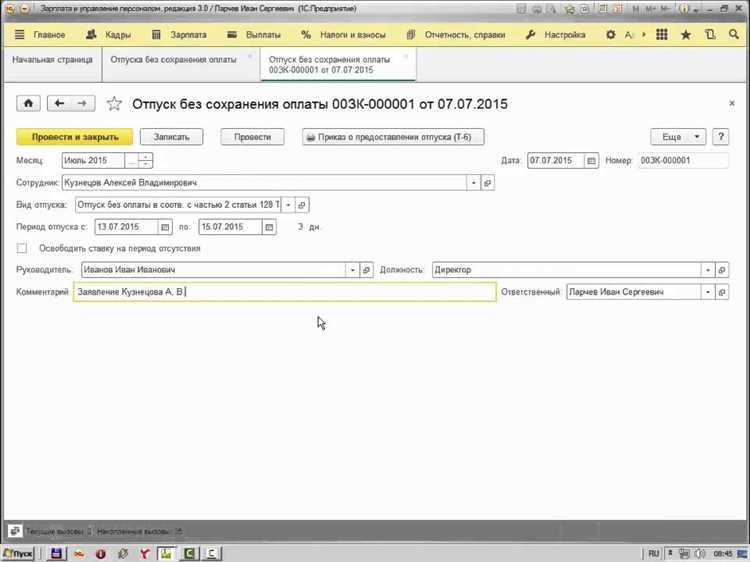750x562 pixels.
Task: Open the Зарплата menu section
Action: click(181, 35)
